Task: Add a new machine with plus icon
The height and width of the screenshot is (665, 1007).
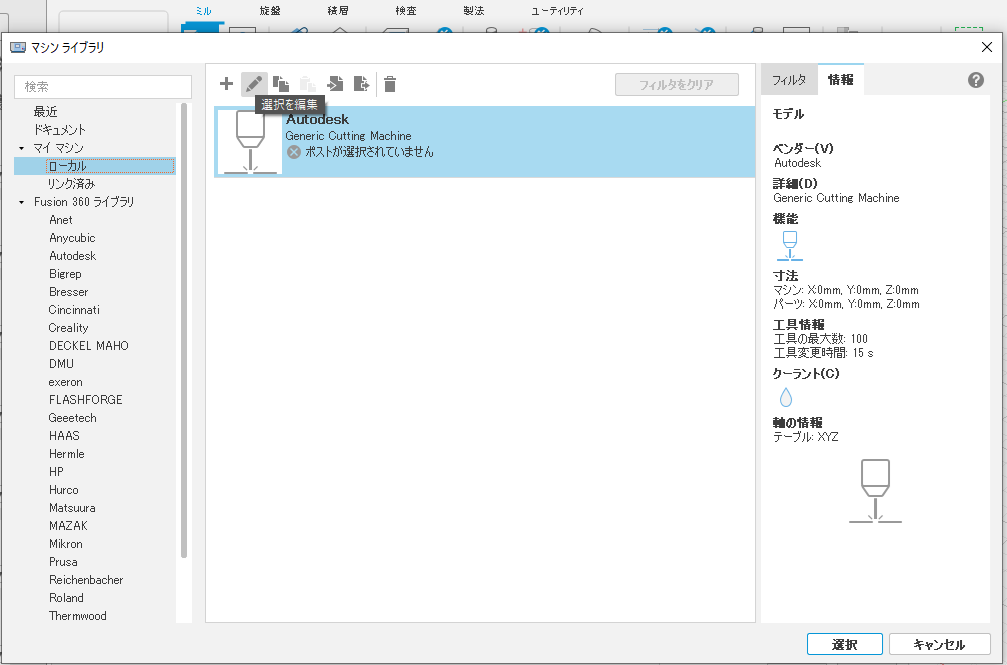Action: tap(226, 84)
